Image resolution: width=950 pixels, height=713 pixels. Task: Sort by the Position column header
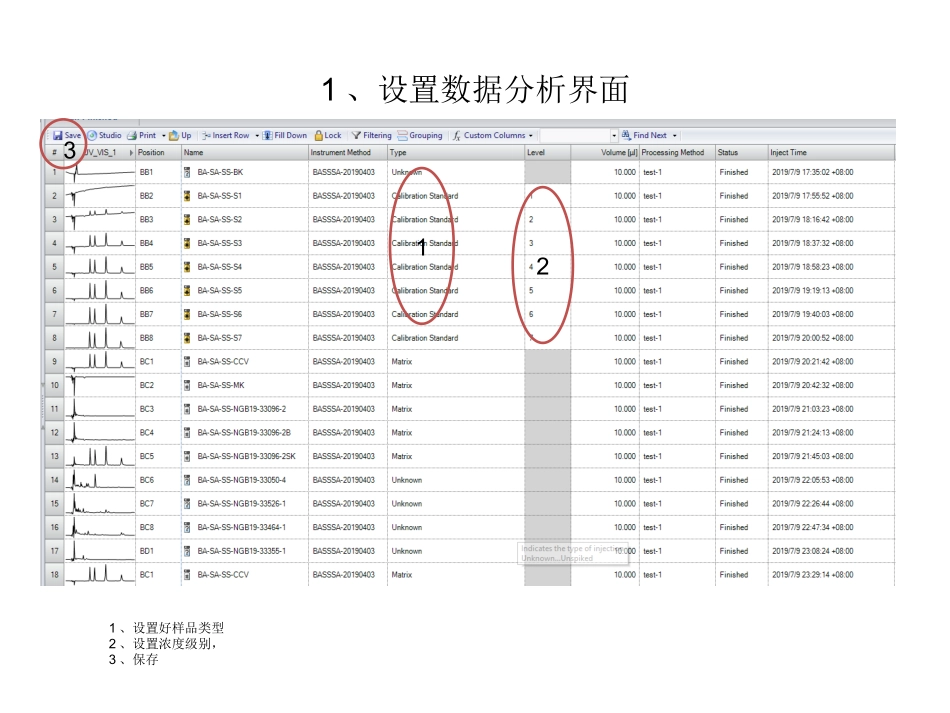pyautogui.click(x=159, y=153)
